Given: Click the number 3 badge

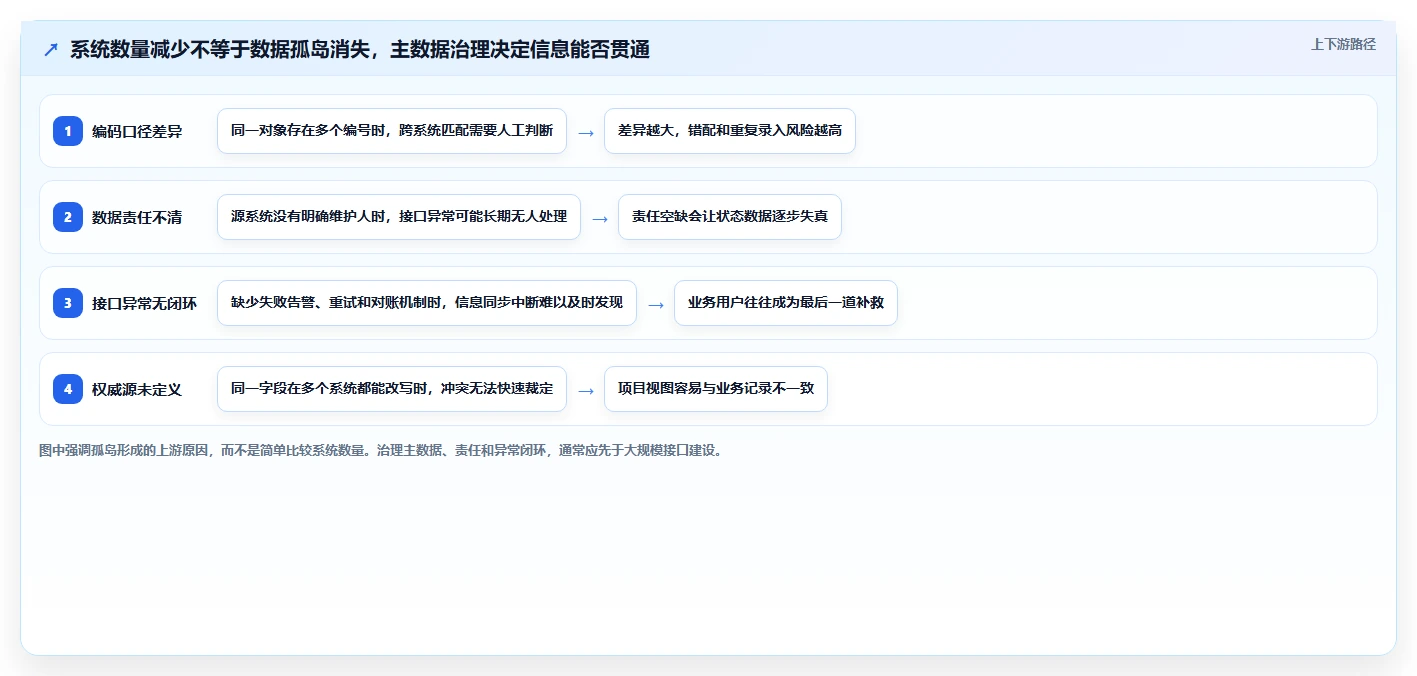Looking at the screenshot, I should (x=68, y=303).
